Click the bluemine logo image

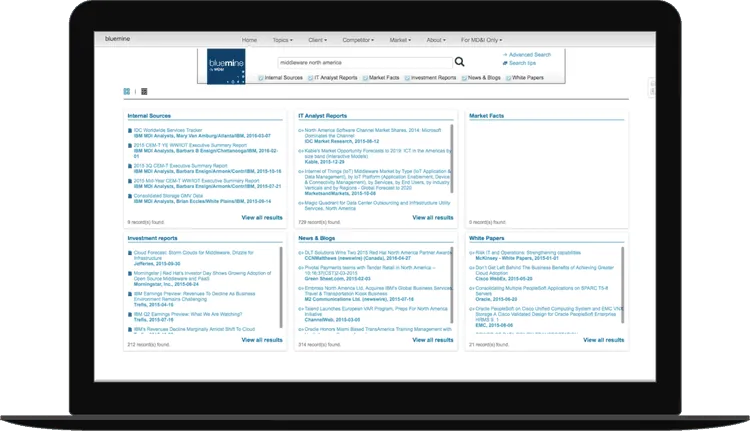pos(226,66)
